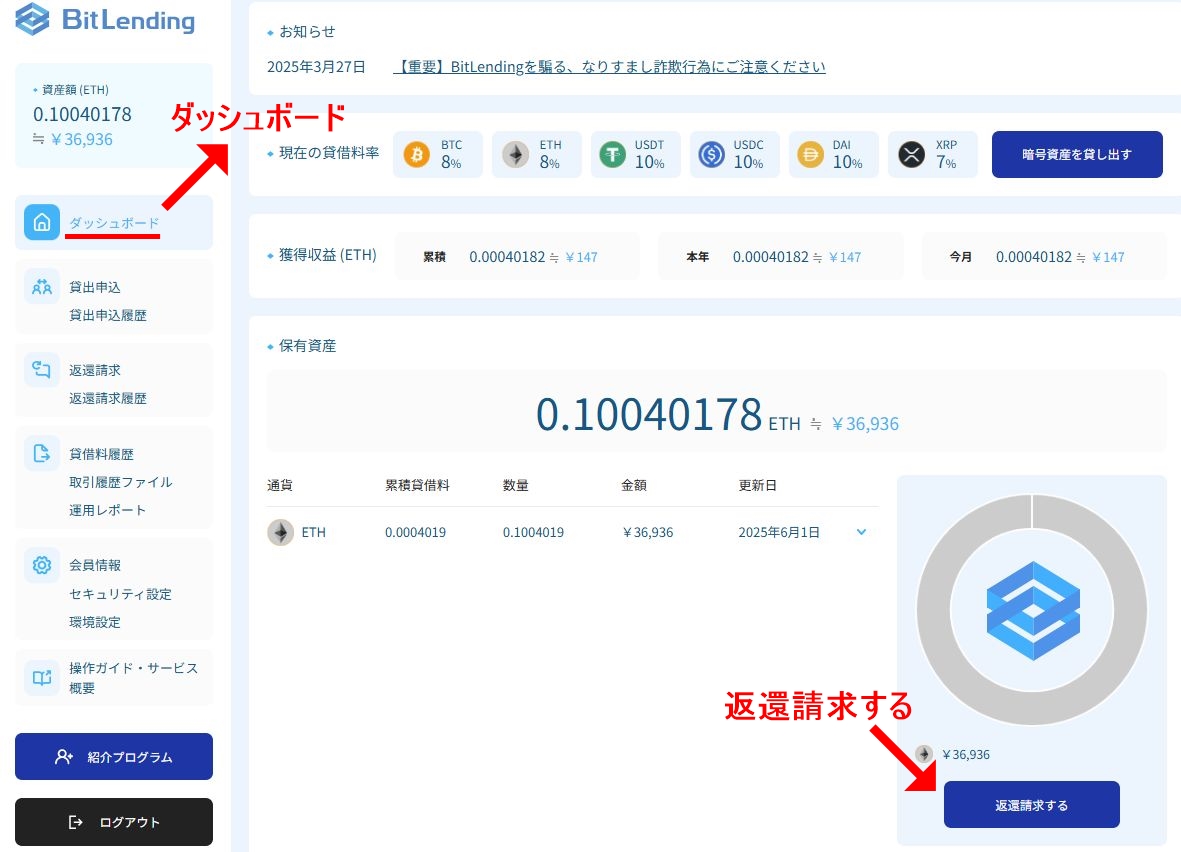
Task: Click the USDT 10% rate text
Action: [649, 154]
